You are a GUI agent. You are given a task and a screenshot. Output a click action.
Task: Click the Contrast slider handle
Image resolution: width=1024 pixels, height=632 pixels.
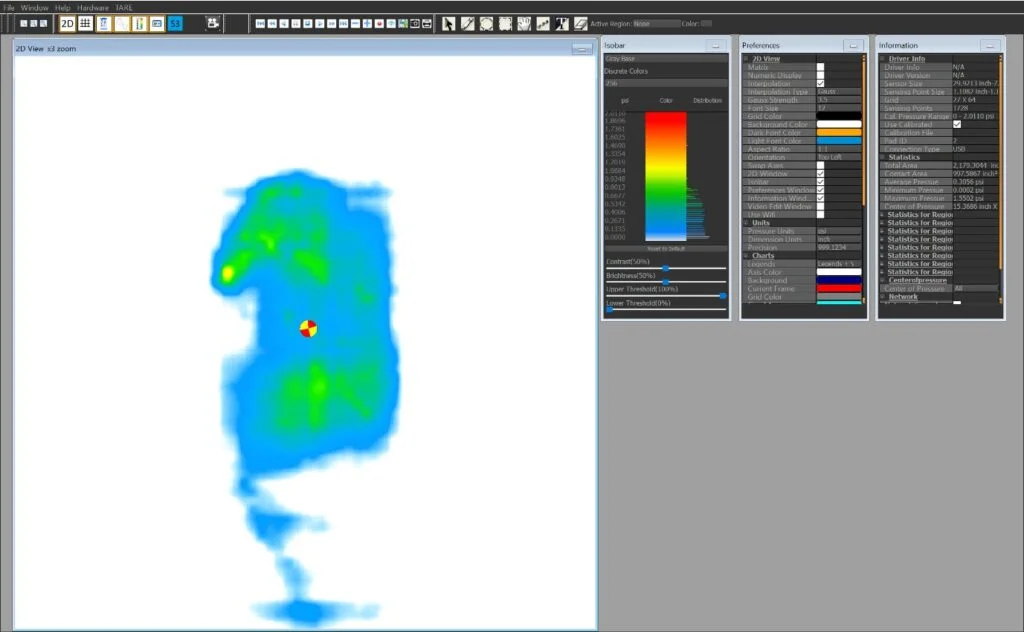click(x=665, y=268)
